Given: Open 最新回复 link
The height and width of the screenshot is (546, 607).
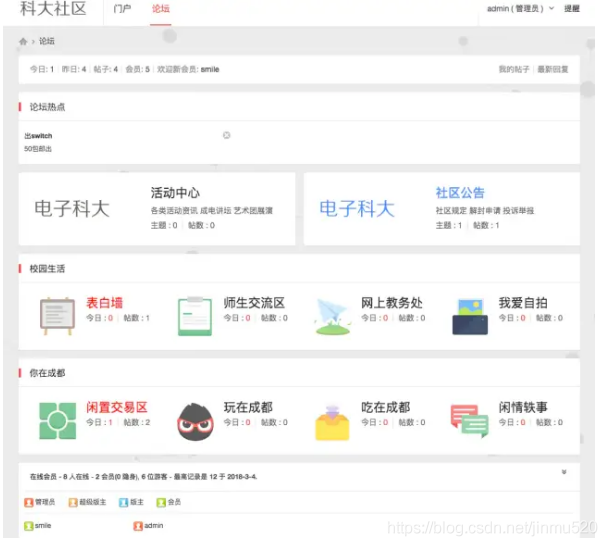Looking at the screenshot, I should pyautogui.click(x=552, y=69).
